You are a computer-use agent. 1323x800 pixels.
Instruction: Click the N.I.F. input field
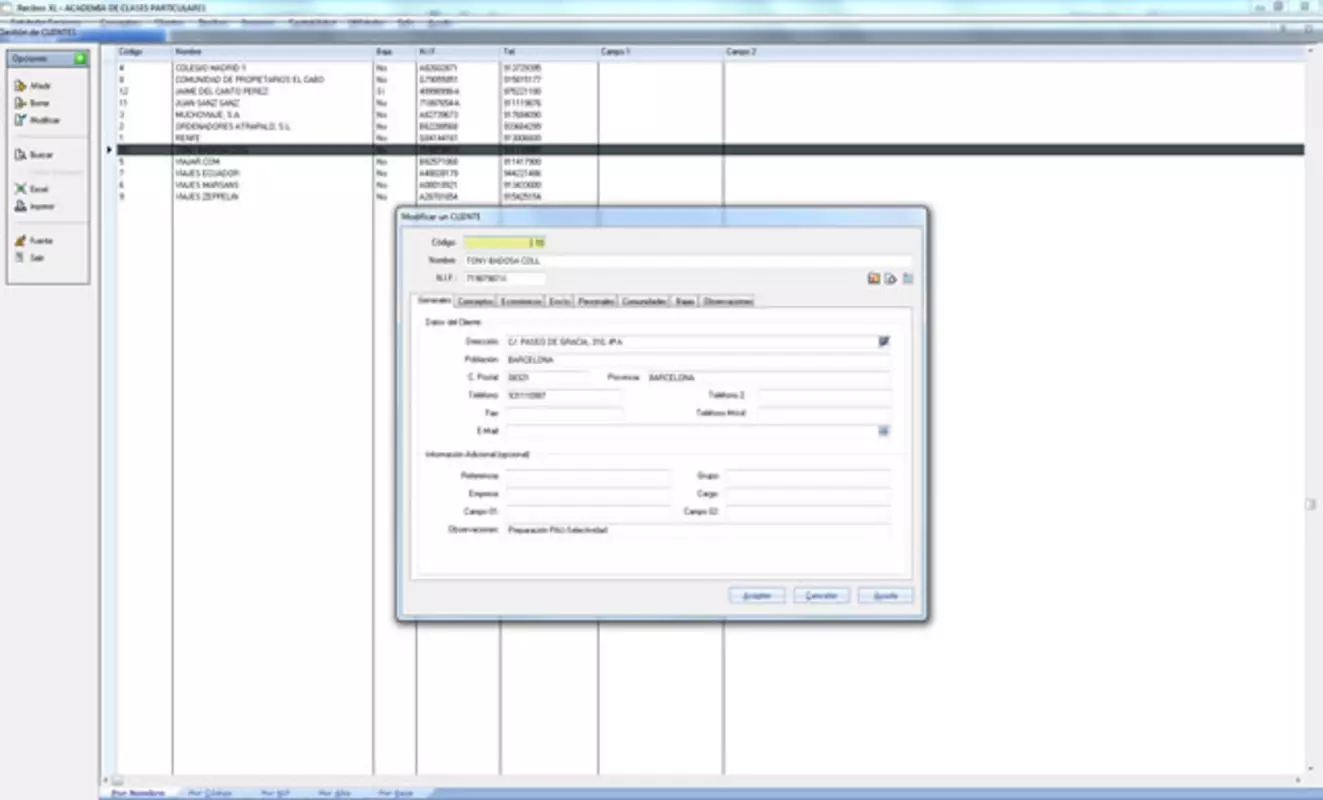pos(504,279)
